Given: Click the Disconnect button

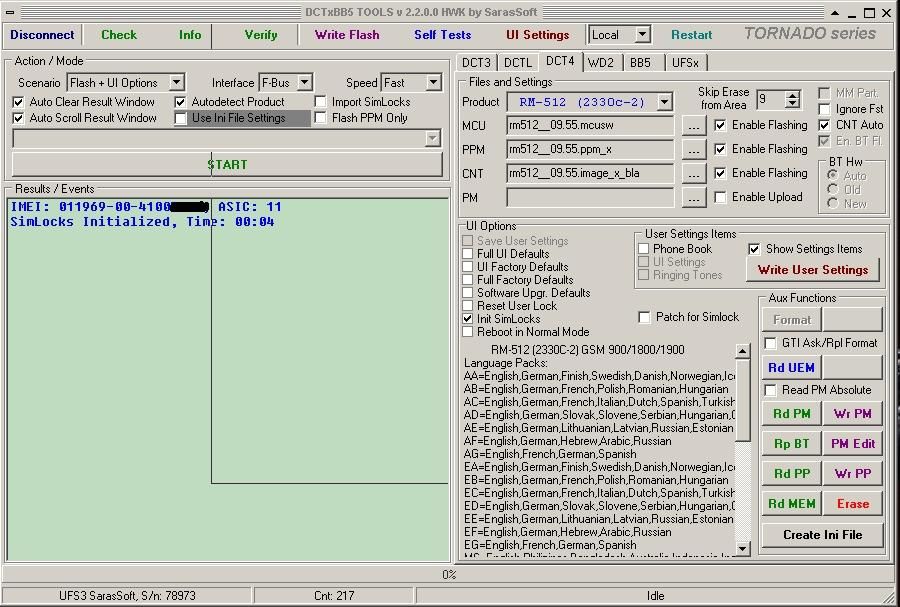Looking at the screenshot, I should pyautogui.click(x=42, y=35).
